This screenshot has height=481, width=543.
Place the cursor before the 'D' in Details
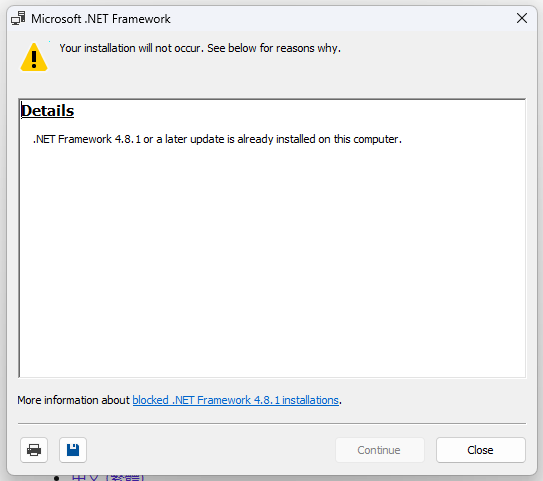point(21,111)
